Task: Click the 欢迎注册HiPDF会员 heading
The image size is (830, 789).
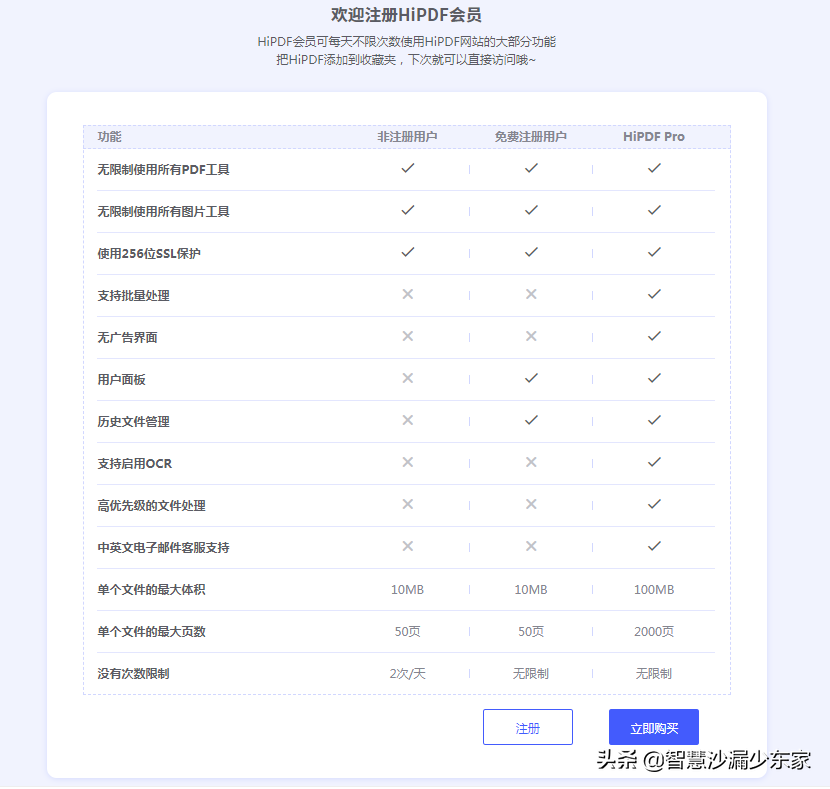Action: pyautogui.click(x=407, y=15)
